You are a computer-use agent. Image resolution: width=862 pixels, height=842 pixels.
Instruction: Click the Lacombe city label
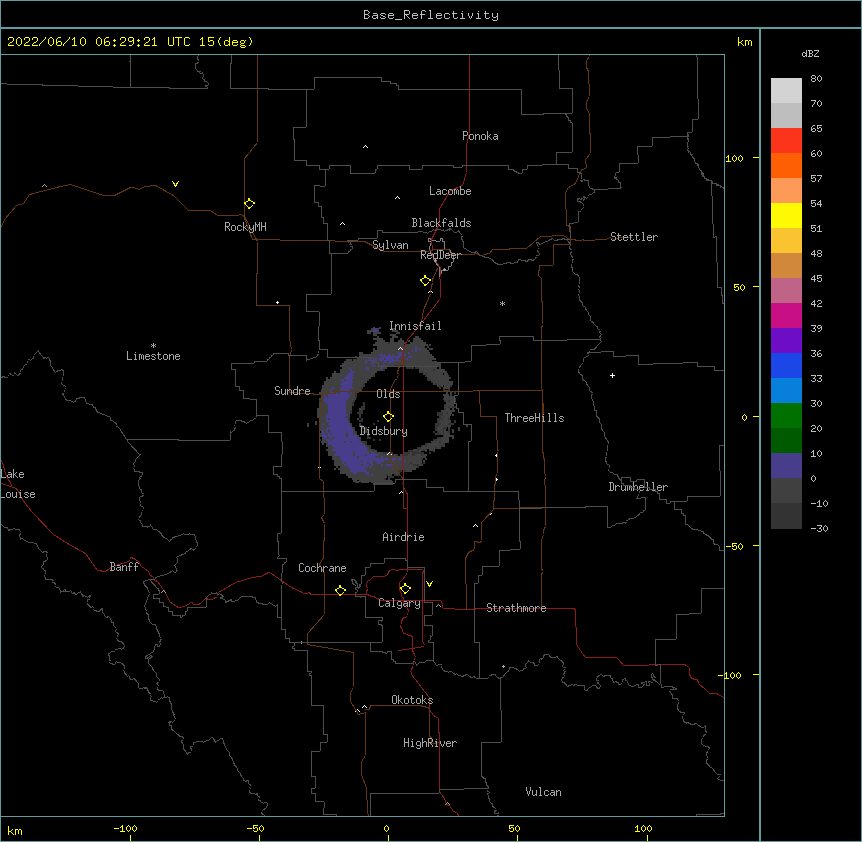click(450, 191)
